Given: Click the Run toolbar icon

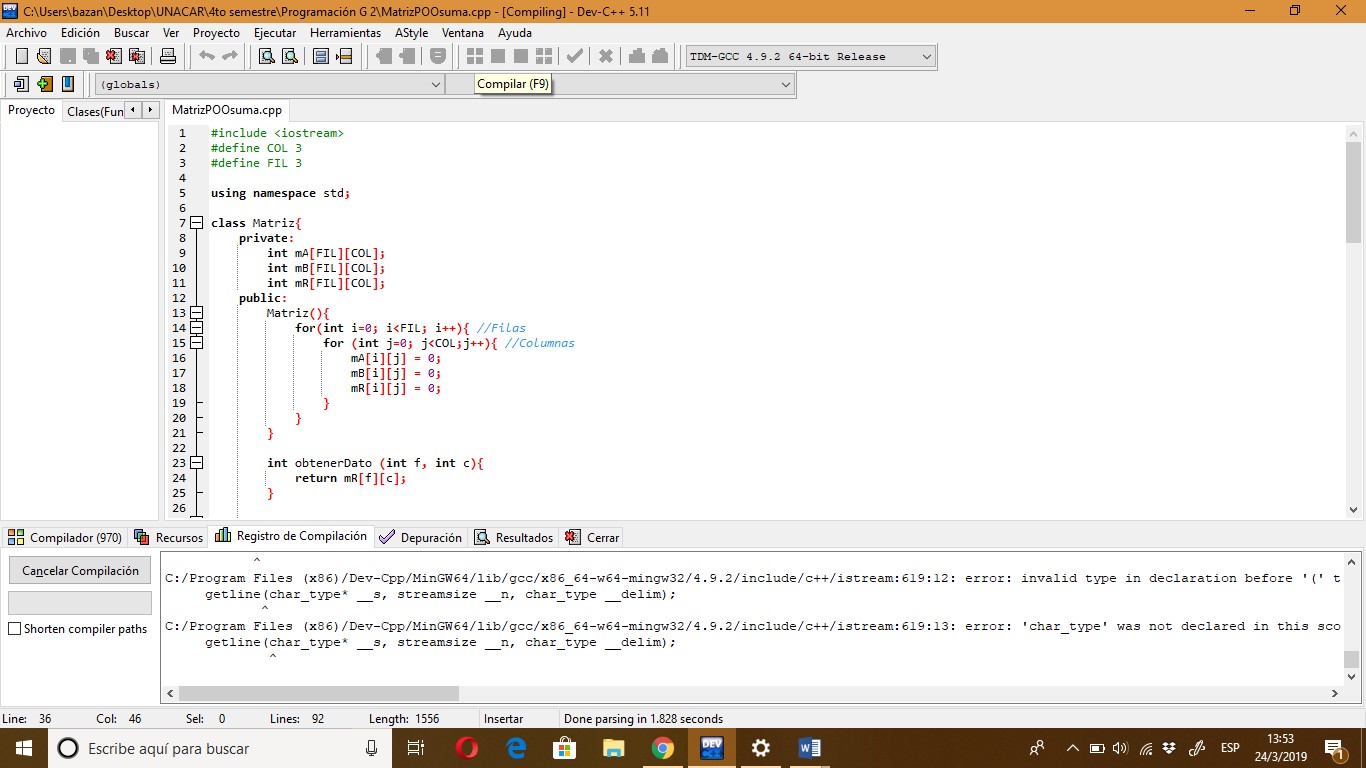Looking at the screenshot, I should click(x=497, y=56).
